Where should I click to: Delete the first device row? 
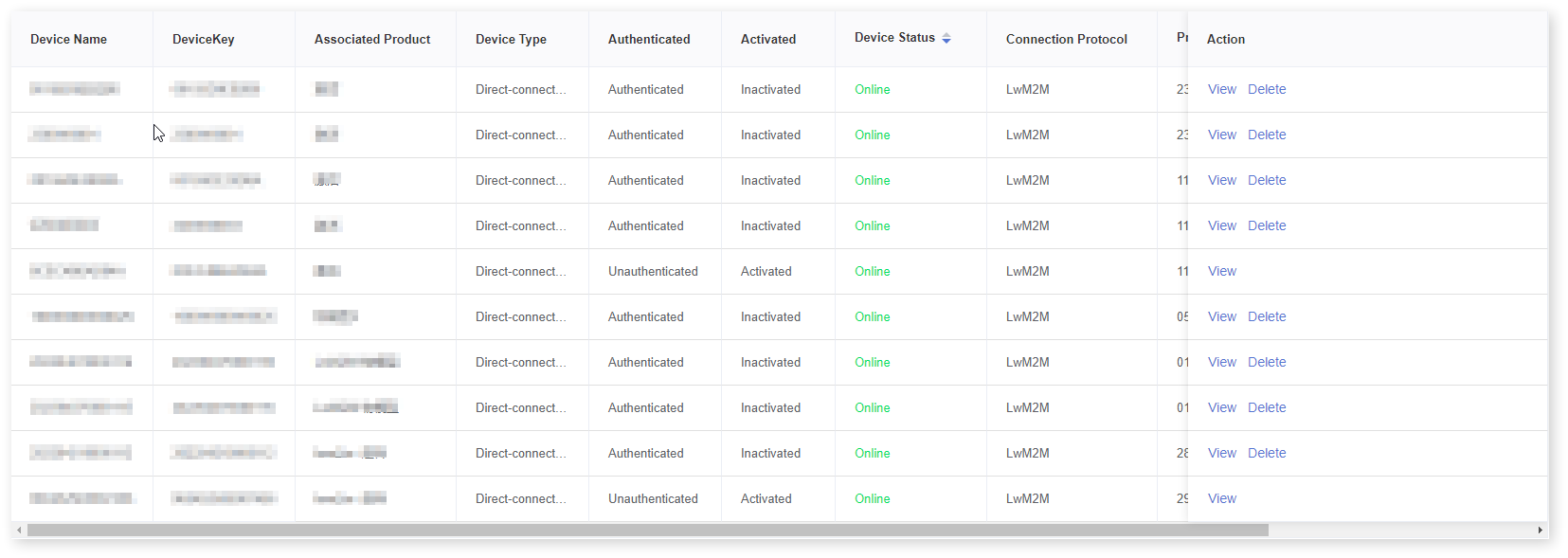click(x=1267, y=89)
